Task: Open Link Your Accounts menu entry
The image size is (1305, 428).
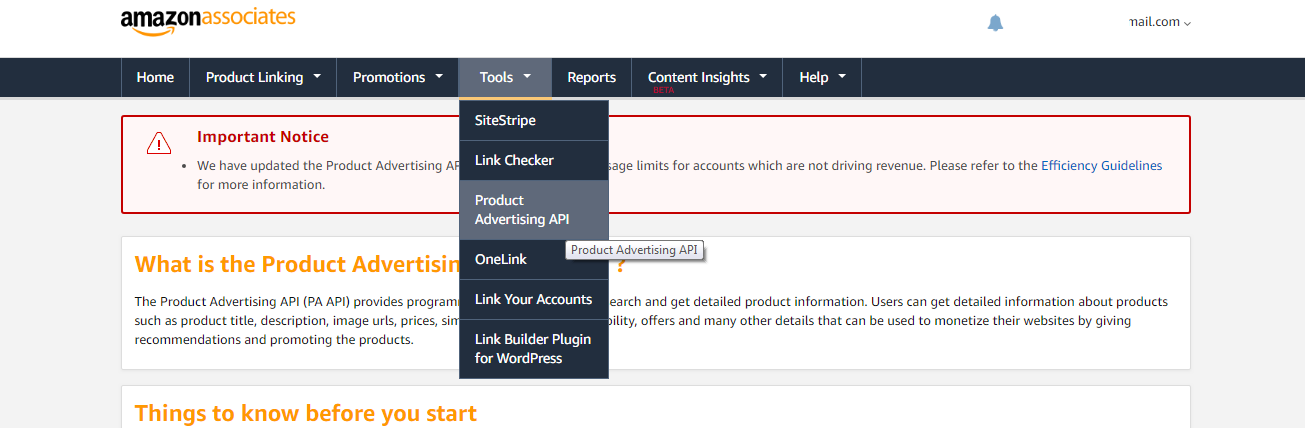Action: click(534, 299)
